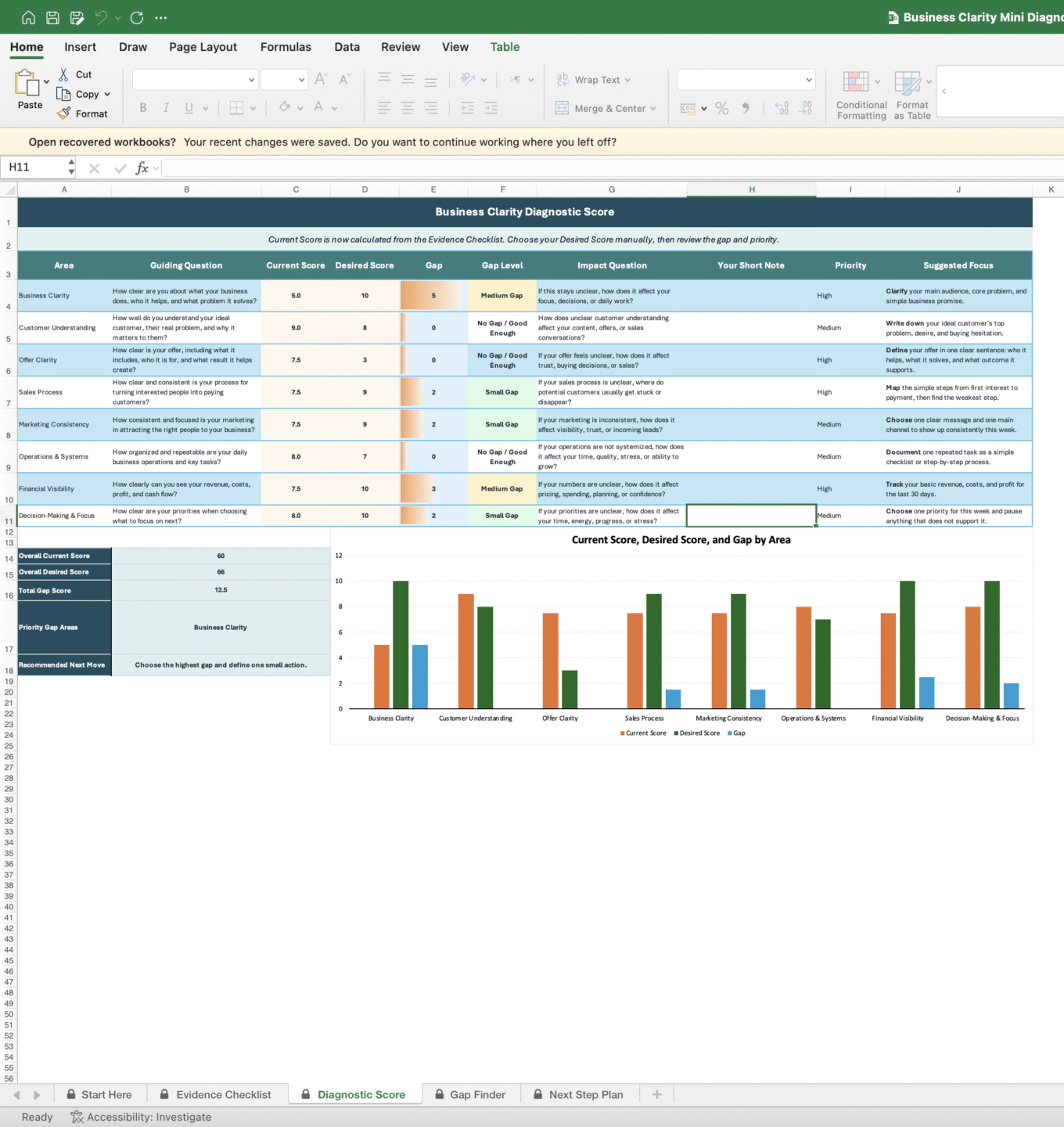Apply percent style format
Image resolution: width=1064 pixels, height=1127 pixels.
click(x=722, y=108)
